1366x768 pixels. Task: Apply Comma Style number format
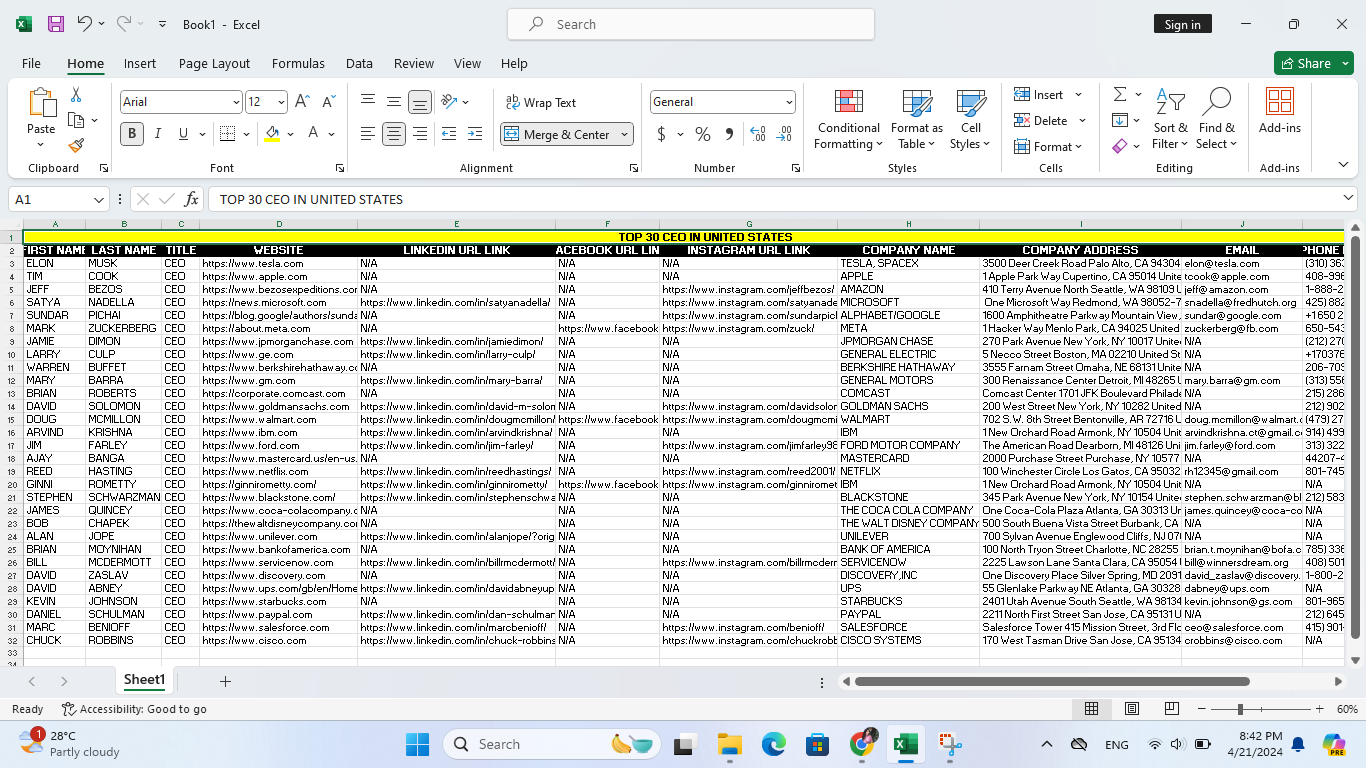click(729, 134)
